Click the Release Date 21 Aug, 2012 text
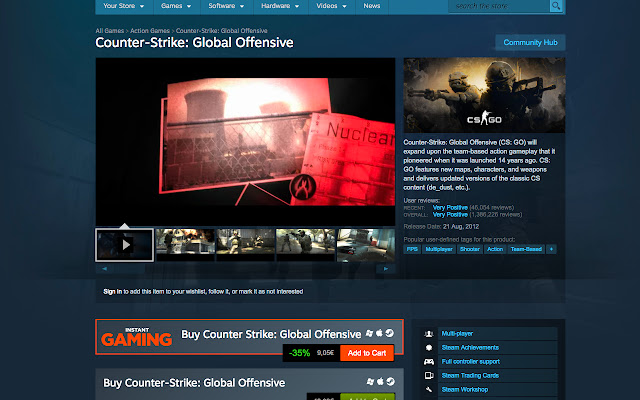Screen dimensions: 640x400 pyautogui.click(x=441, y=227)
